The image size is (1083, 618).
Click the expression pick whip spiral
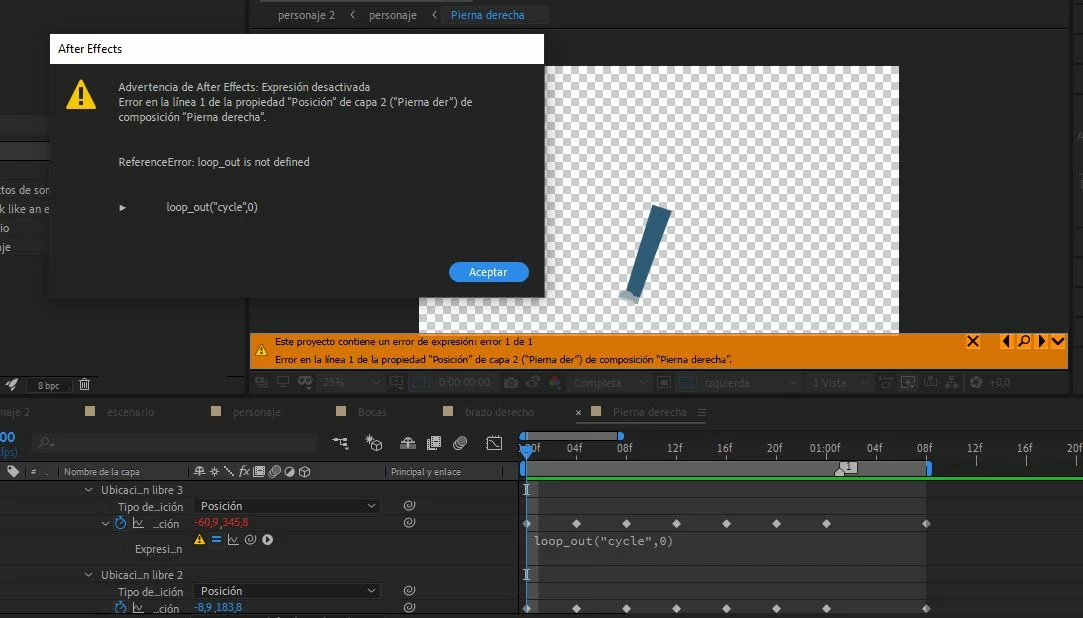tap(251, 540)
